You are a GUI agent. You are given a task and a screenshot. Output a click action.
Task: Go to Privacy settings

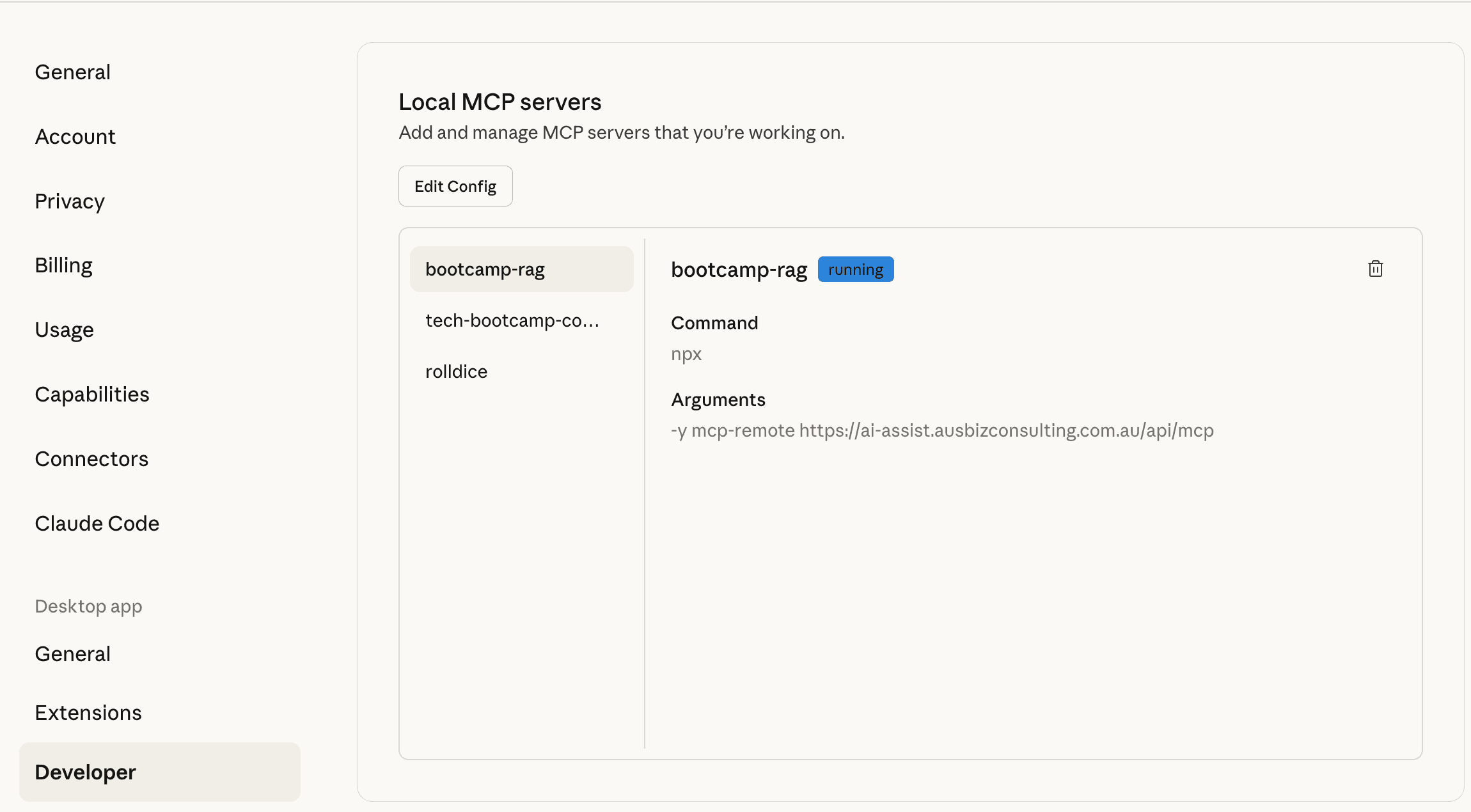point(70,201)
